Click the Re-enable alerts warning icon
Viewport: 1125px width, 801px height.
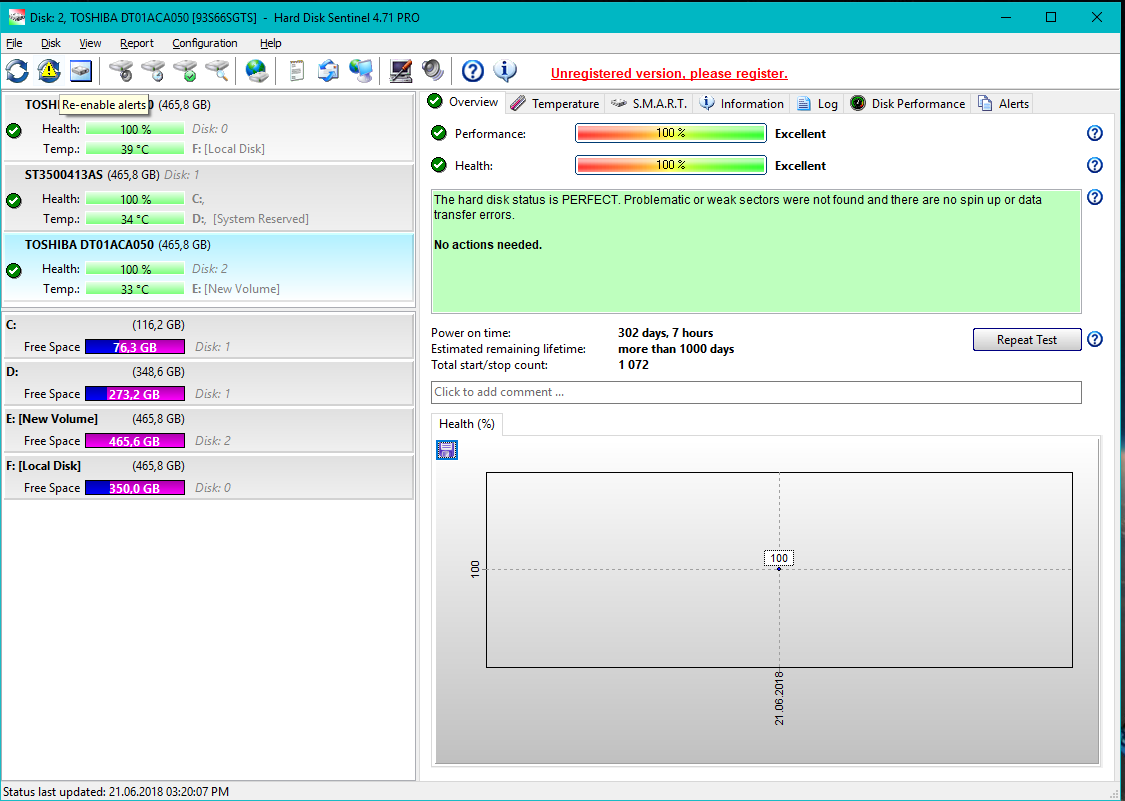49,71
